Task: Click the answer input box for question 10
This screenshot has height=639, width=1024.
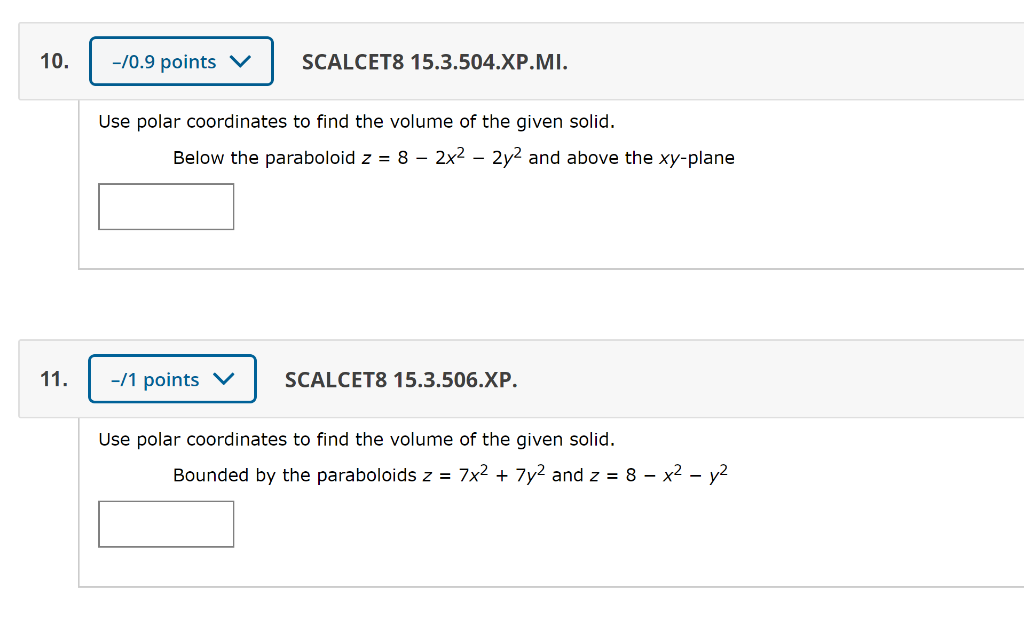Action: 166,206
